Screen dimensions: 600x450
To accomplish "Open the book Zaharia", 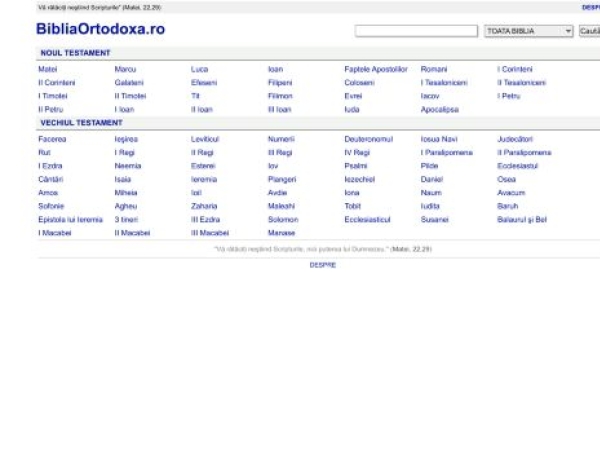I will tap(204, 206).
